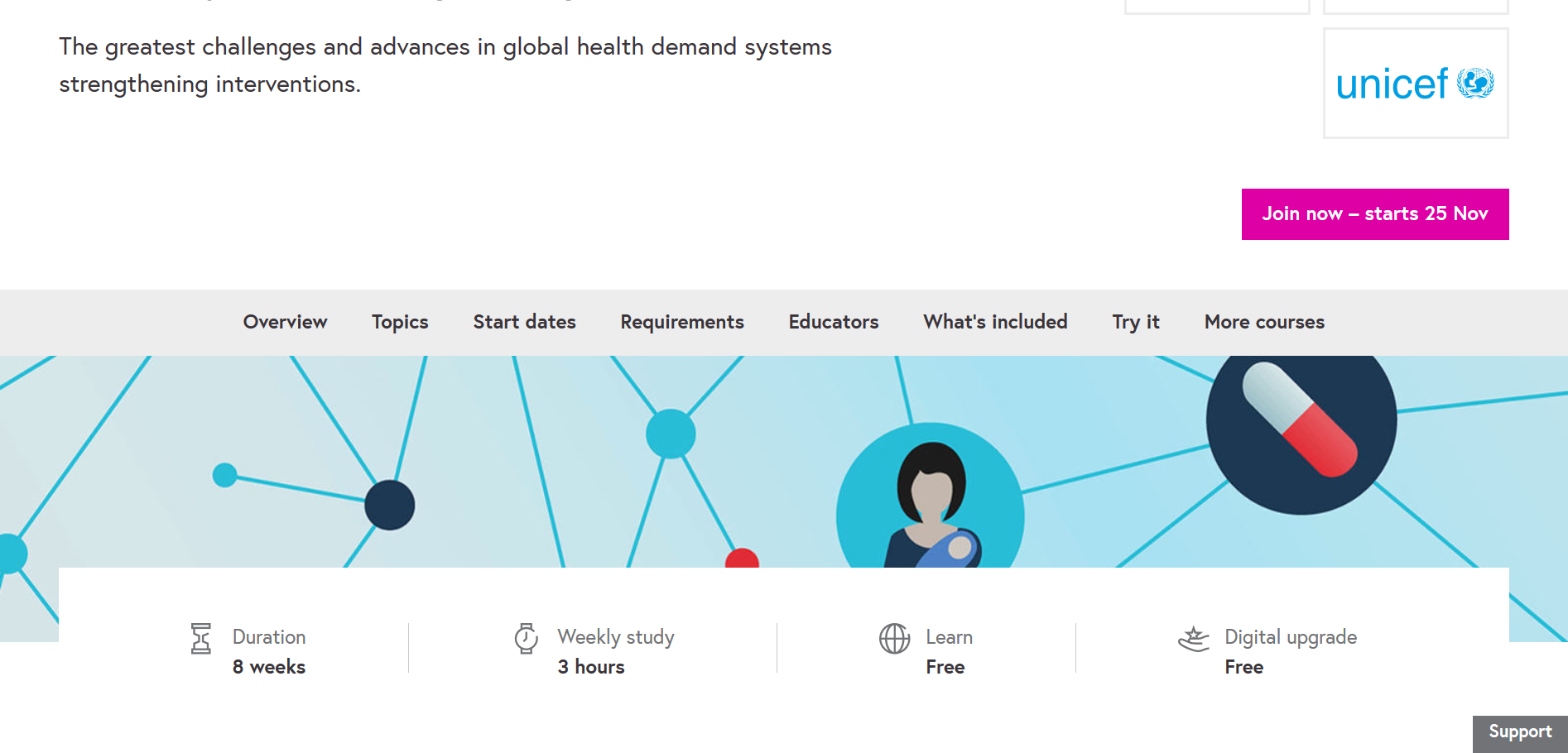
Task: Click the course description about global health challenges
Action: point(445,65)
